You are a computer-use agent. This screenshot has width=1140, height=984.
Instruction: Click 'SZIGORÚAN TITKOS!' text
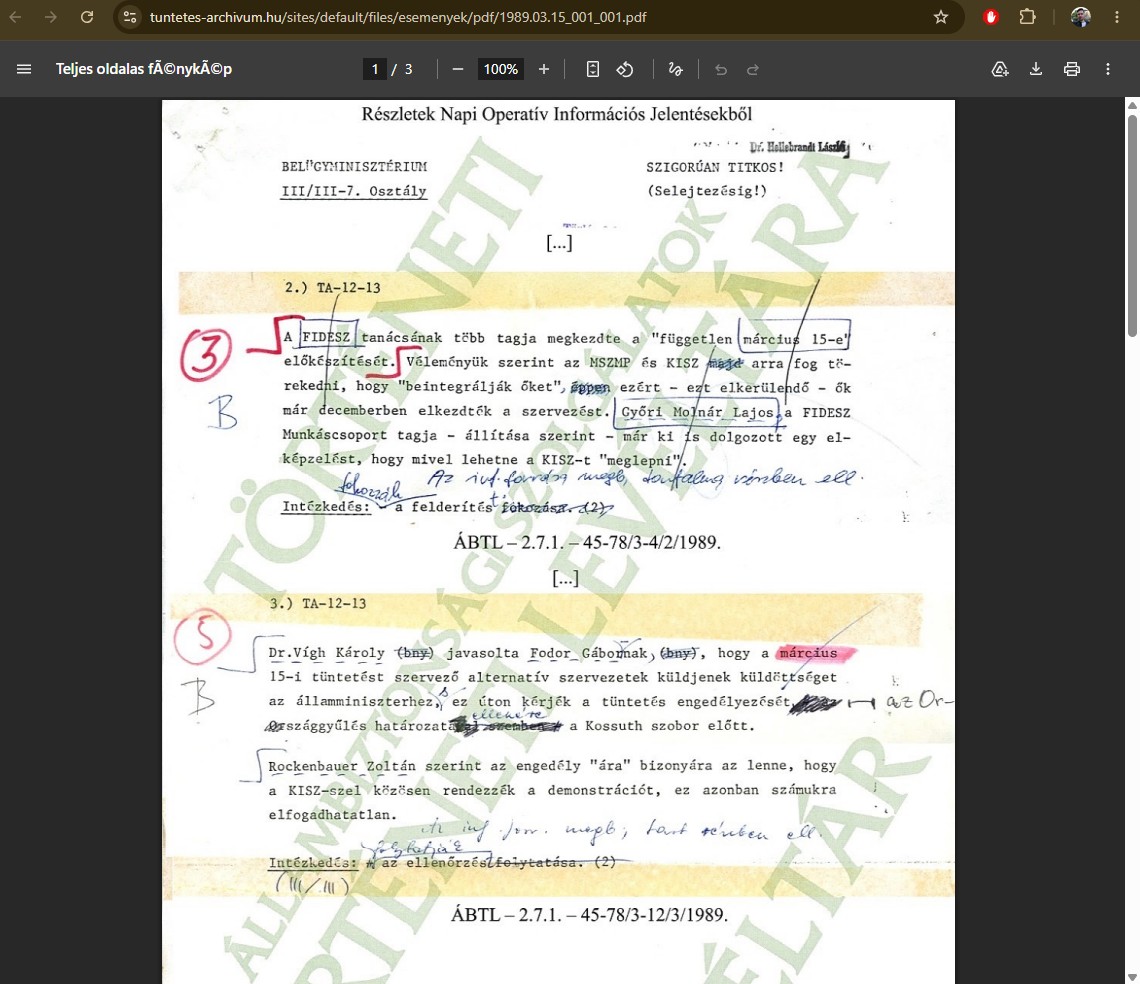tap(715, 167)
